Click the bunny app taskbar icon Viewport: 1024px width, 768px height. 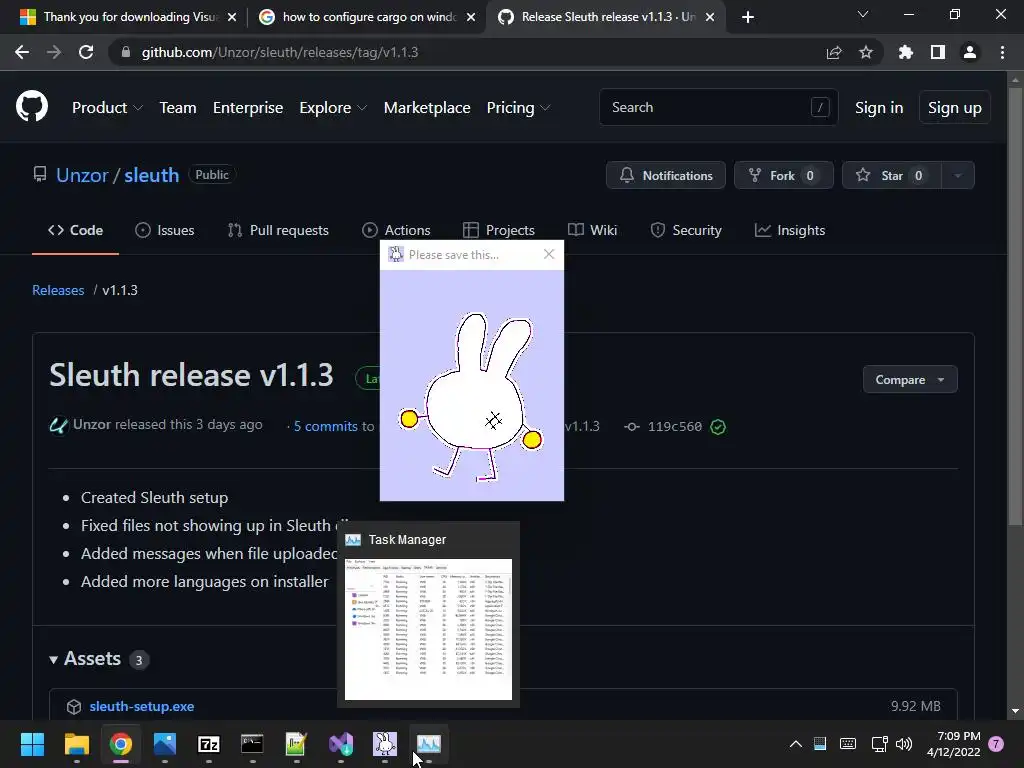[385, 744]
